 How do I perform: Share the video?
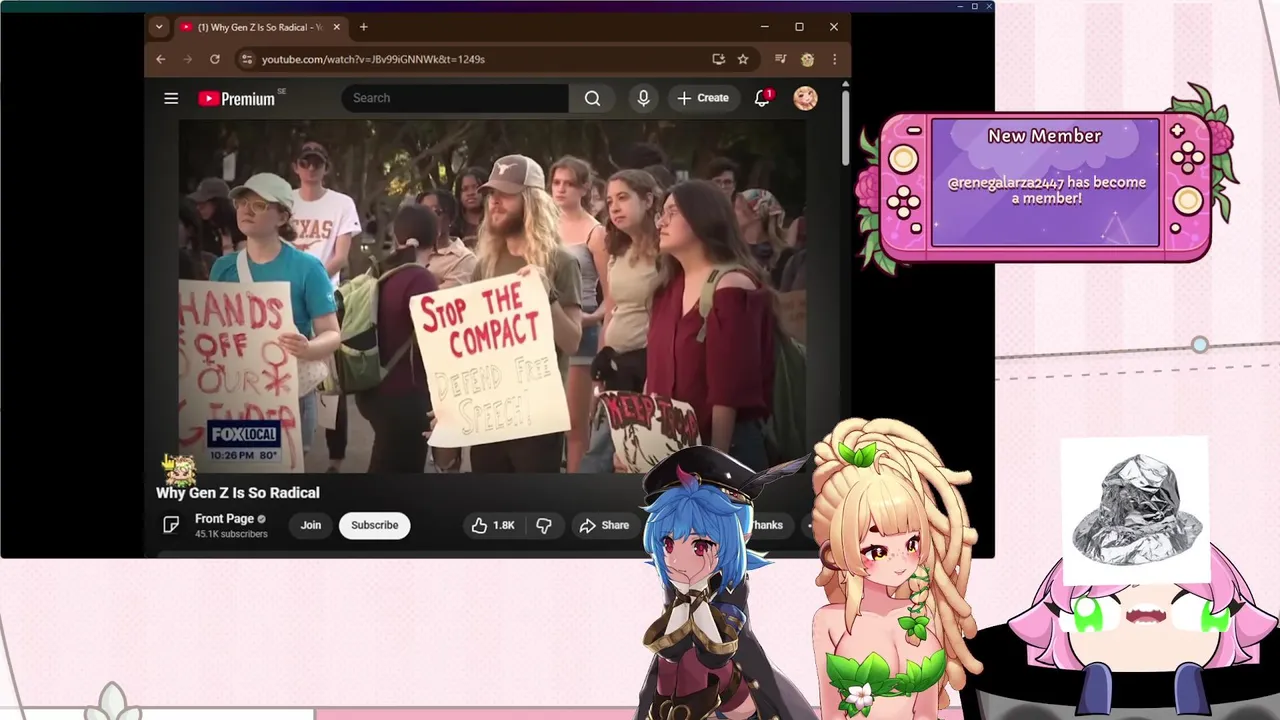point(604,525)
